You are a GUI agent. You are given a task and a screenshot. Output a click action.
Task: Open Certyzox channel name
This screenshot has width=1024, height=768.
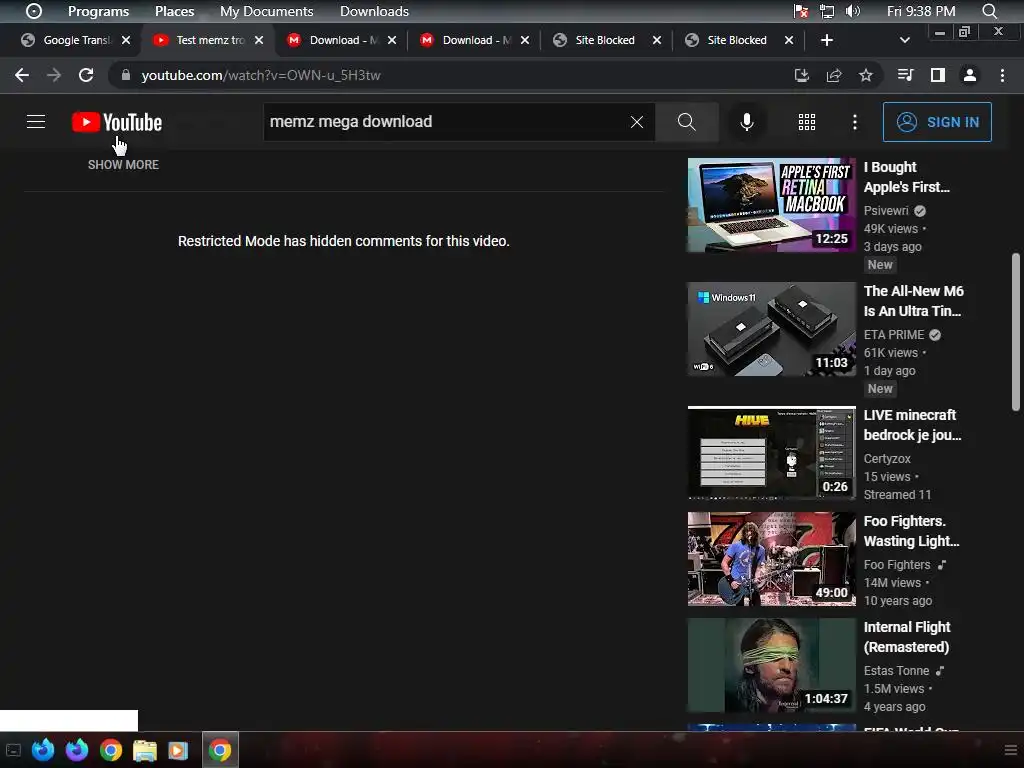click(x=887, y=458)
